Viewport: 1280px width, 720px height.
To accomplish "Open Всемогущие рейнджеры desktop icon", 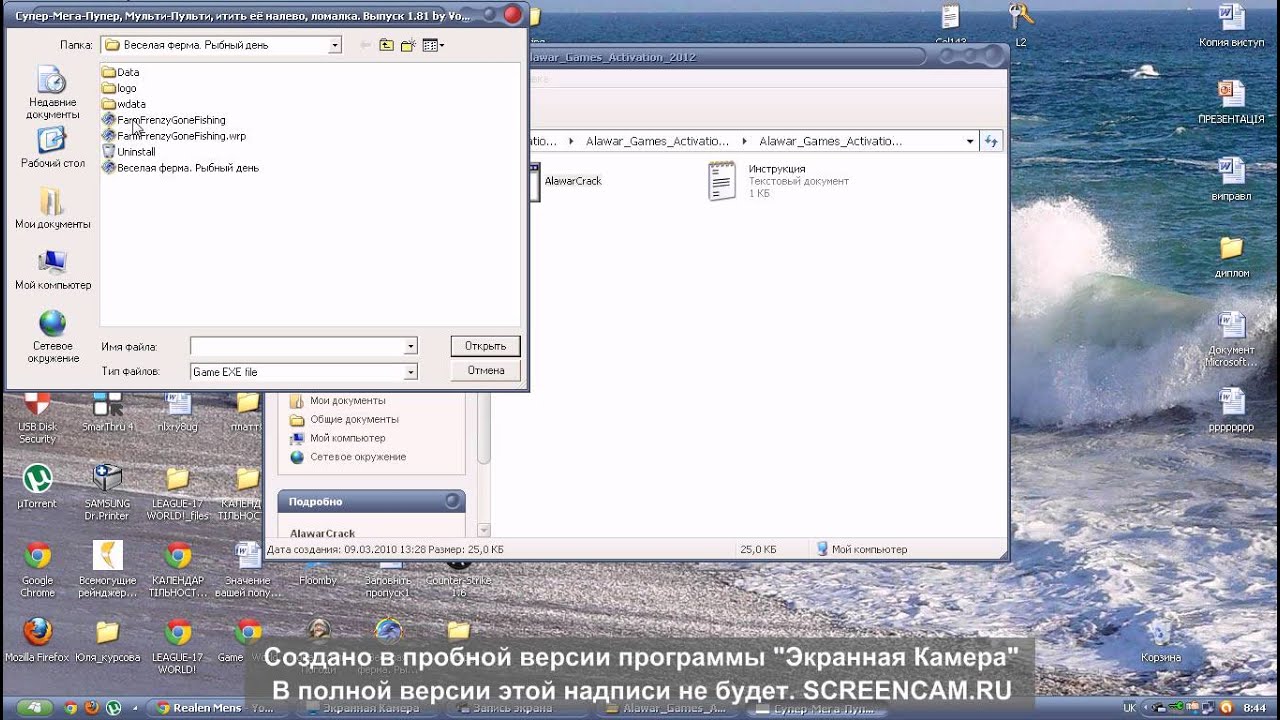I will pyautogui.click(x=107, y=570).
